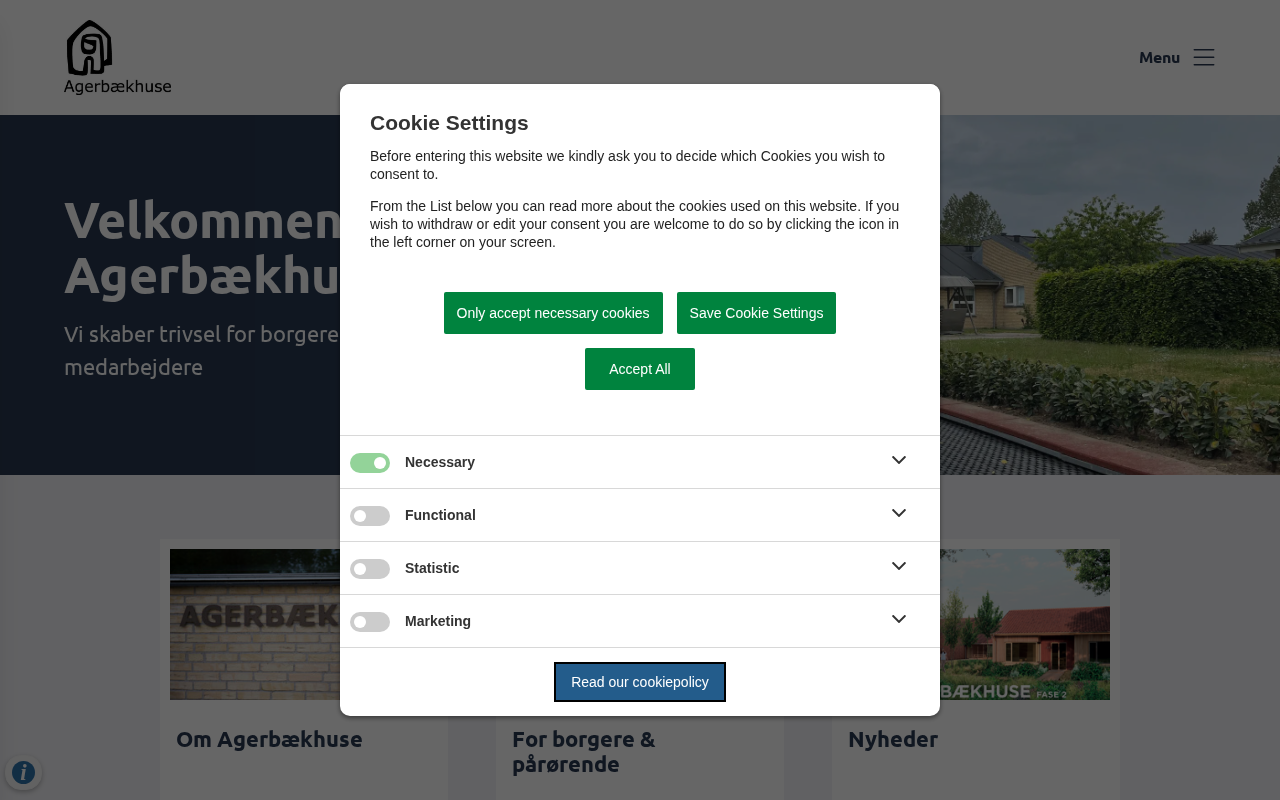Open the Read our cookiepolicy link

tap(640, 682)
